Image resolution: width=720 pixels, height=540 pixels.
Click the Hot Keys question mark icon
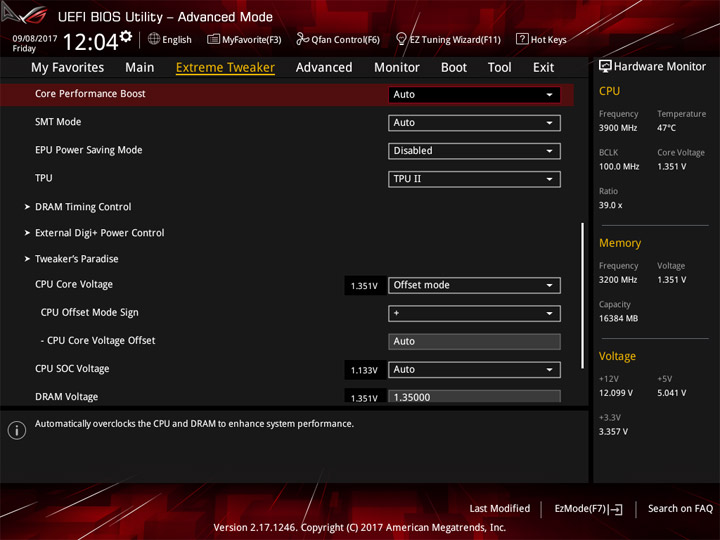pyautogui.click(x=522, y=39)
